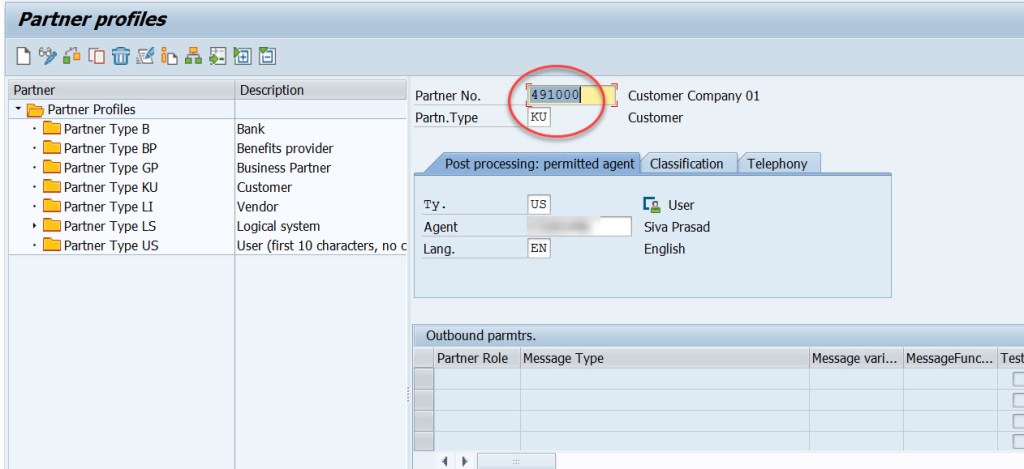Switch to the Classification tab
Screen dimensions: 1024x469
686,164
